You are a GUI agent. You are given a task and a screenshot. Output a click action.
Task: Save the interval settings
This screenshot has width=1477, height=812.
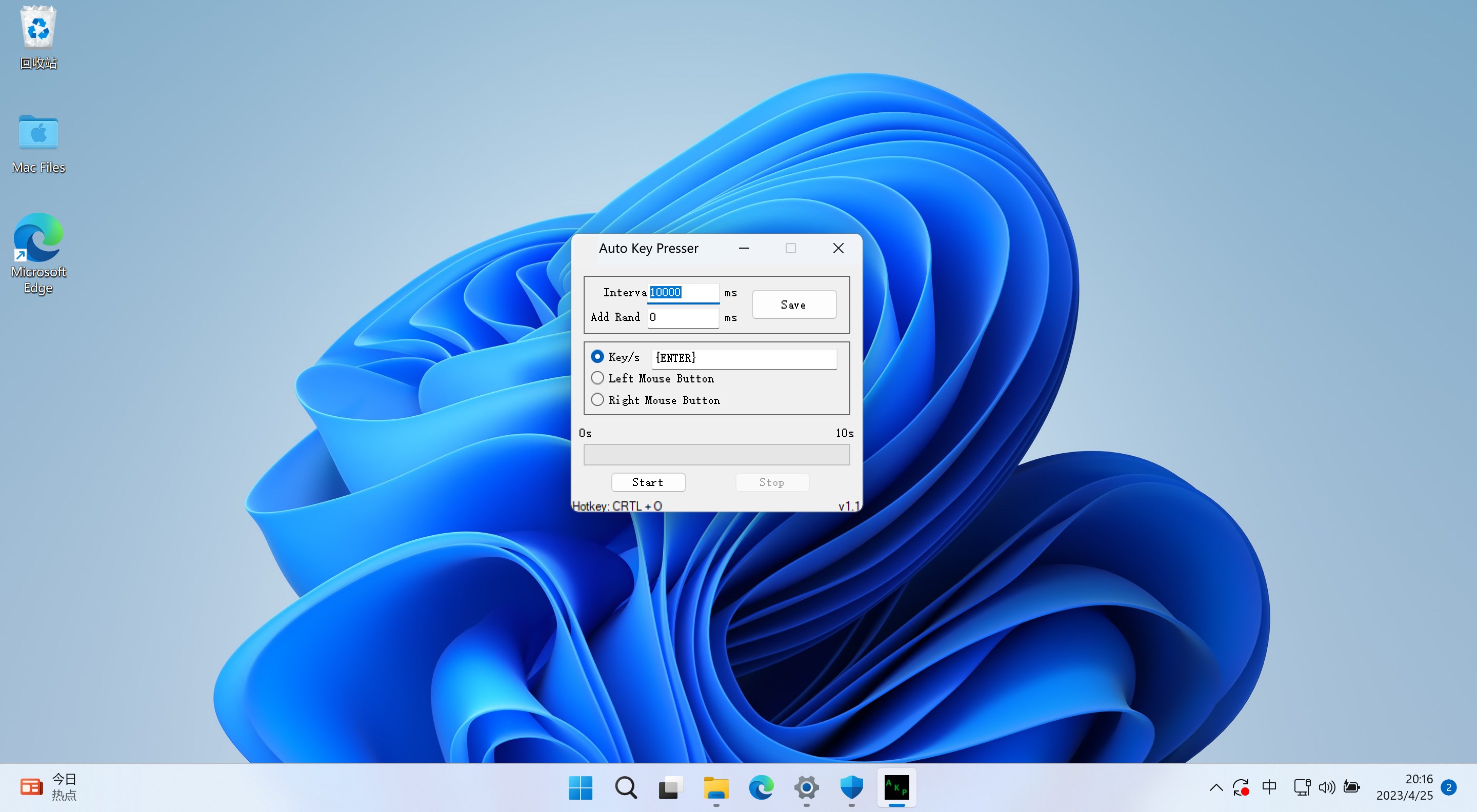(x=793, y=304)
